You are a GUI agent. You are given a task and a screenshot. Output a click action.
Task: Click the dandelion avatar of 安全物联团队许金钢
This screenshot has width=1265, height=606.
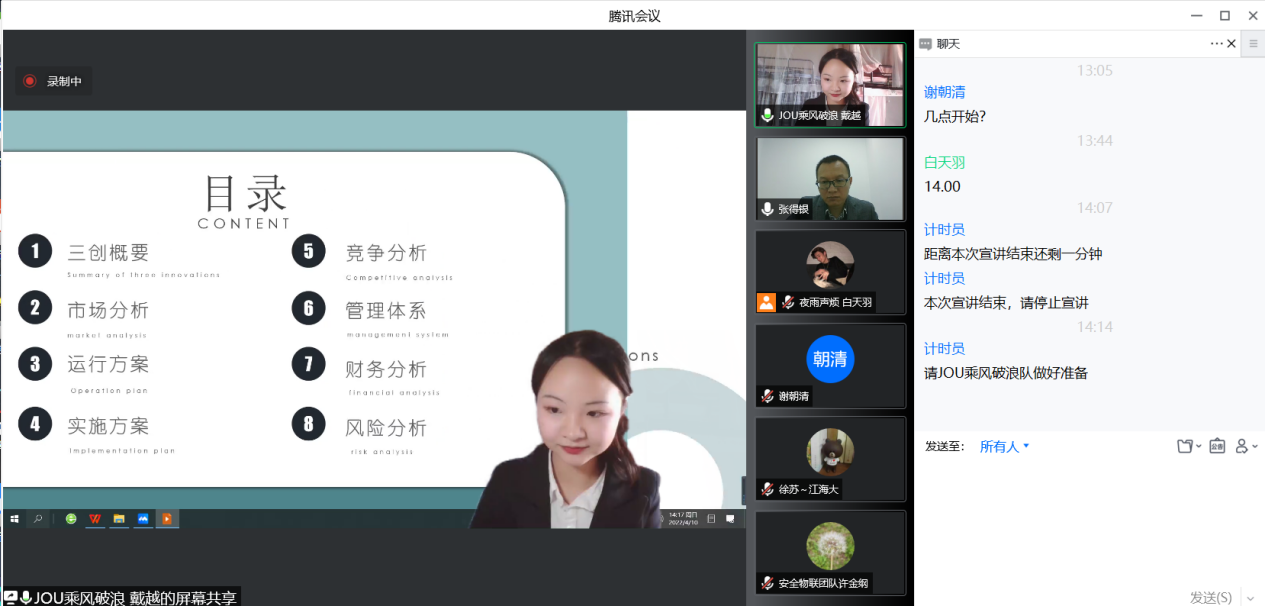coord(830,546)
